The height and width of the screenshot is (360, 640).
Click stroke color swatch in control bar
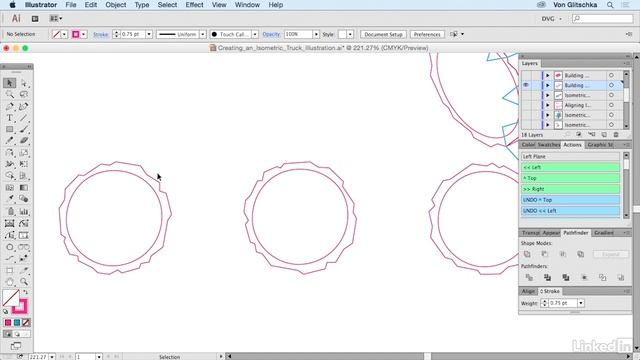pos(76,34)
